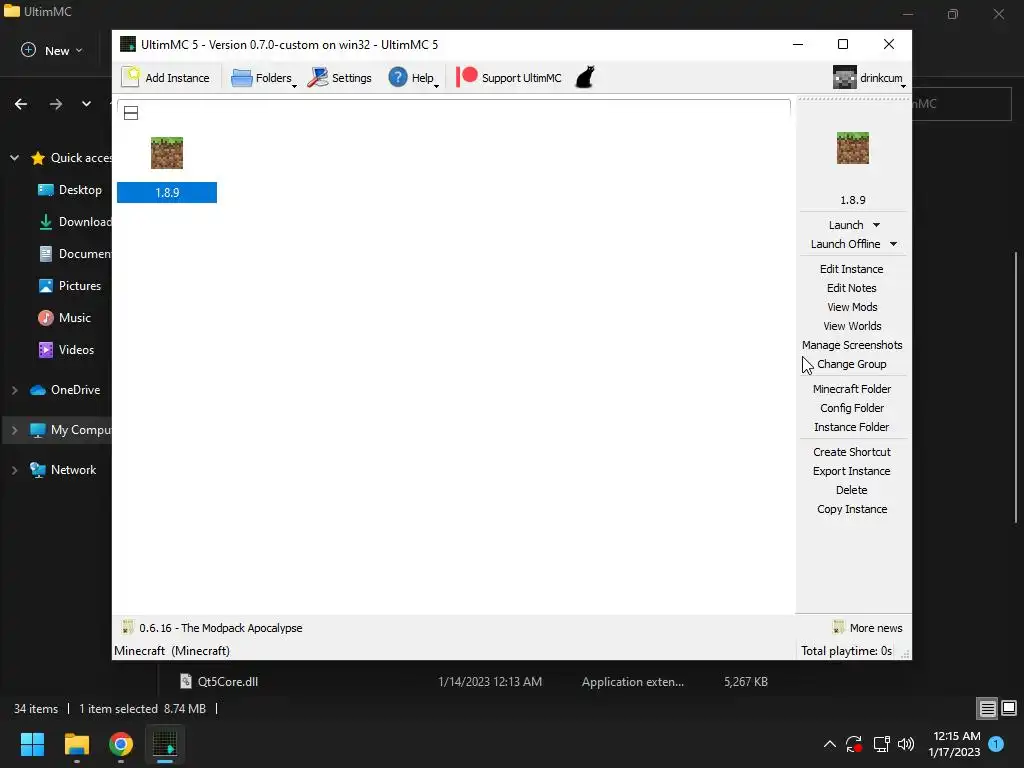Click the Launch Offline button

click(x=845, y=244)
